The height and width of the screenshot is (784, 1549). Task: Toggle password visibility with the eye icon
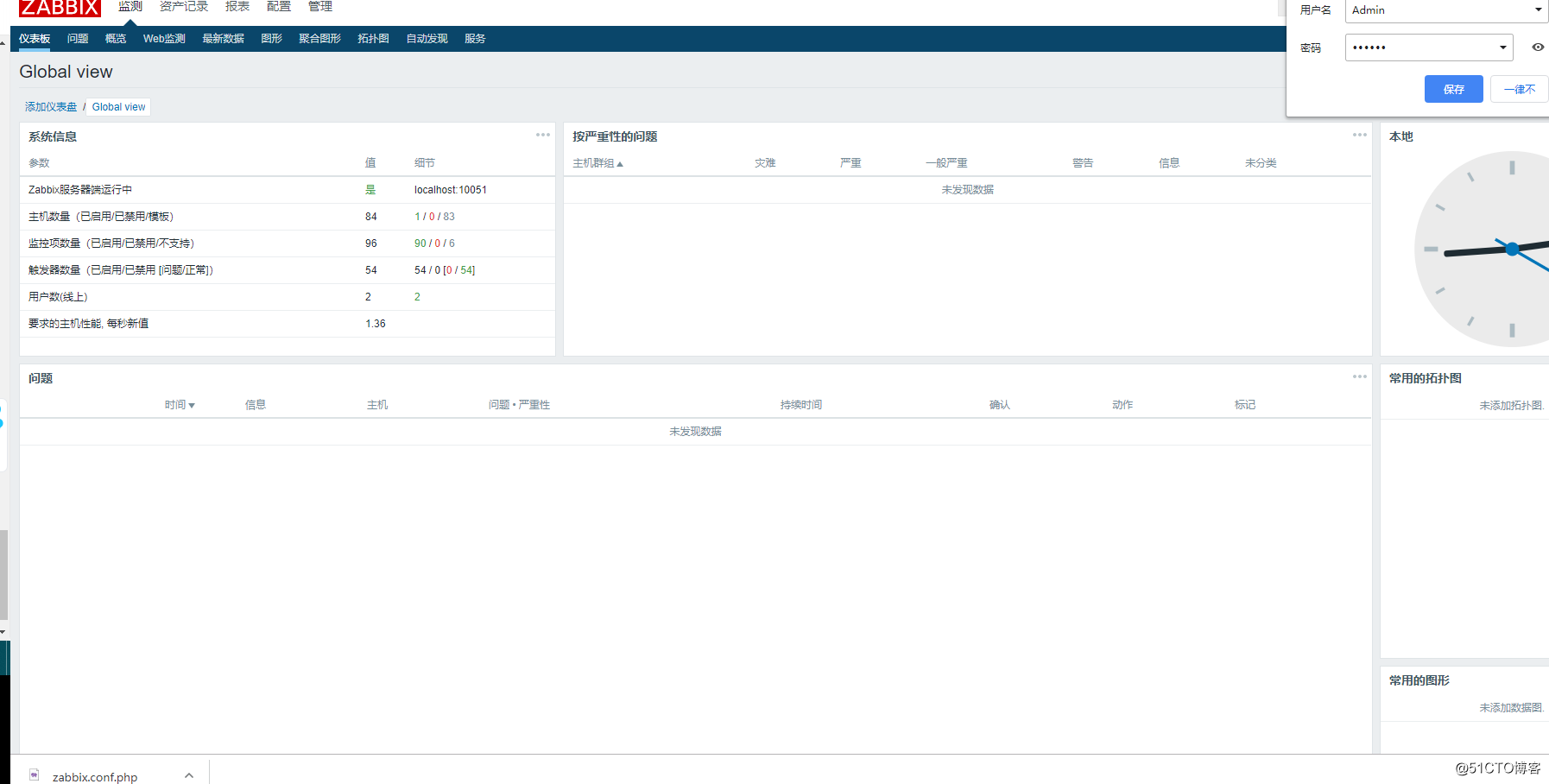1537,47
